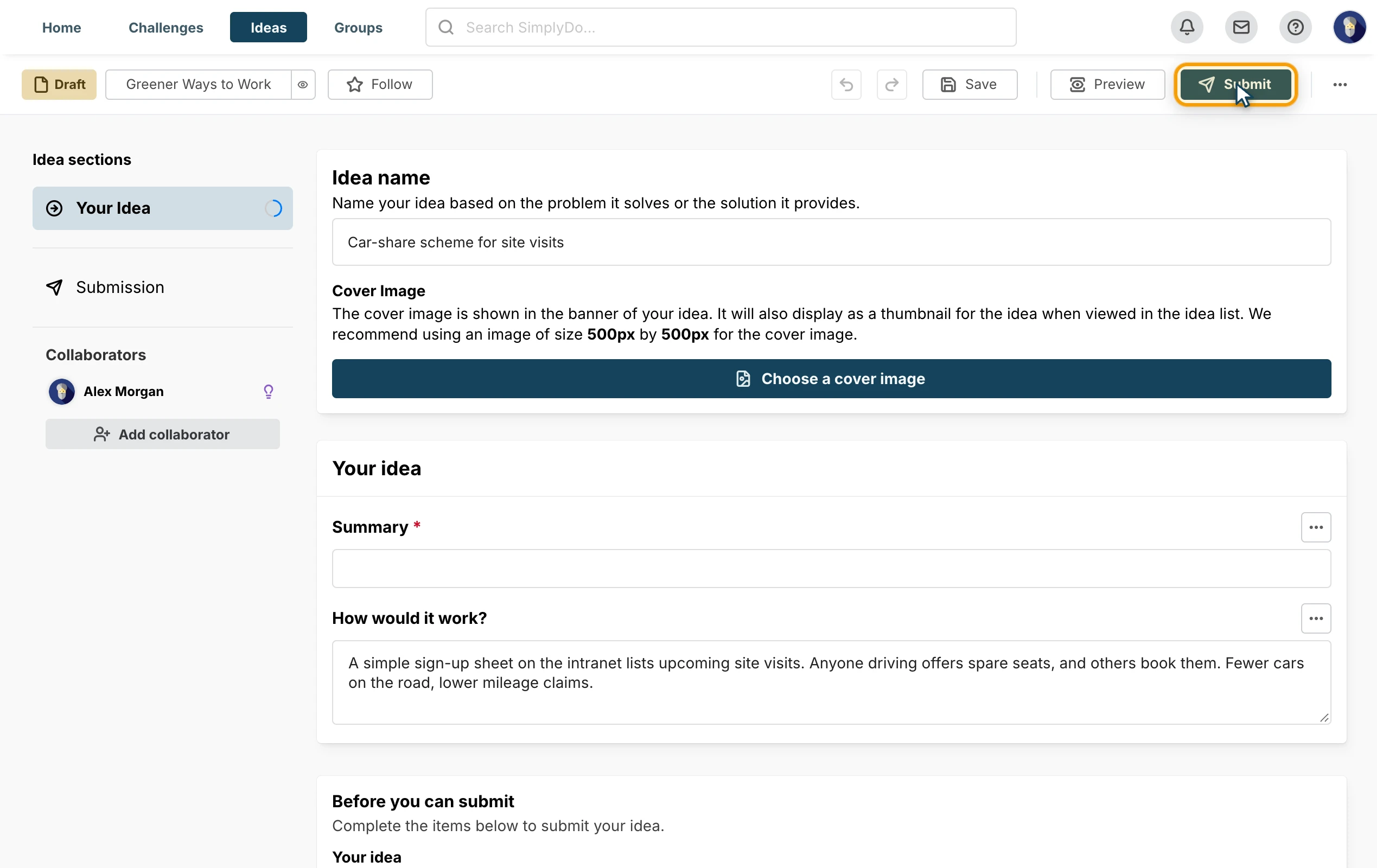Select the Ideas tab
The height and width of the screenshot is (868, 1389).
point(268,27)
